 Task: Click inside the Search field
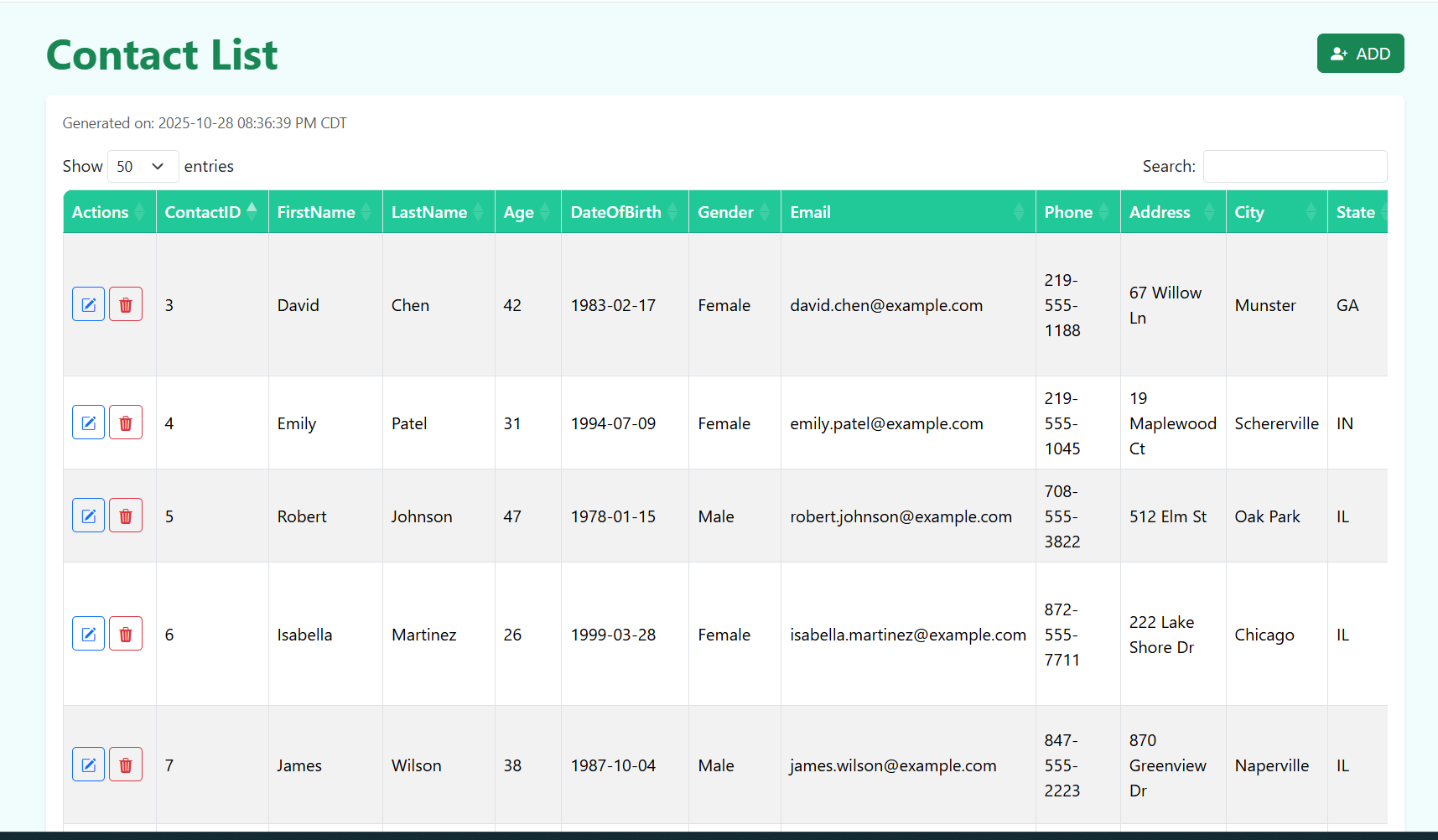point(1295,166)
